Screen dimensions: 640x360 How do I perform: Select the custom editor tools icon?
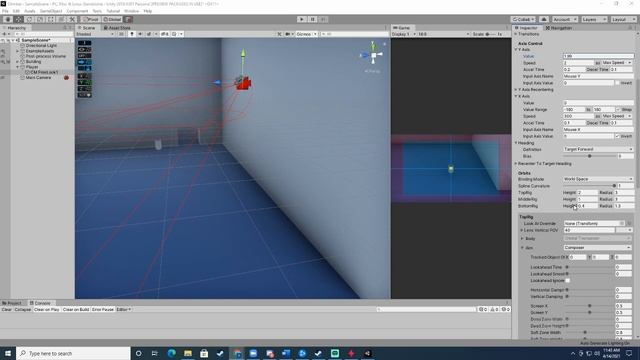coord(72,19)
